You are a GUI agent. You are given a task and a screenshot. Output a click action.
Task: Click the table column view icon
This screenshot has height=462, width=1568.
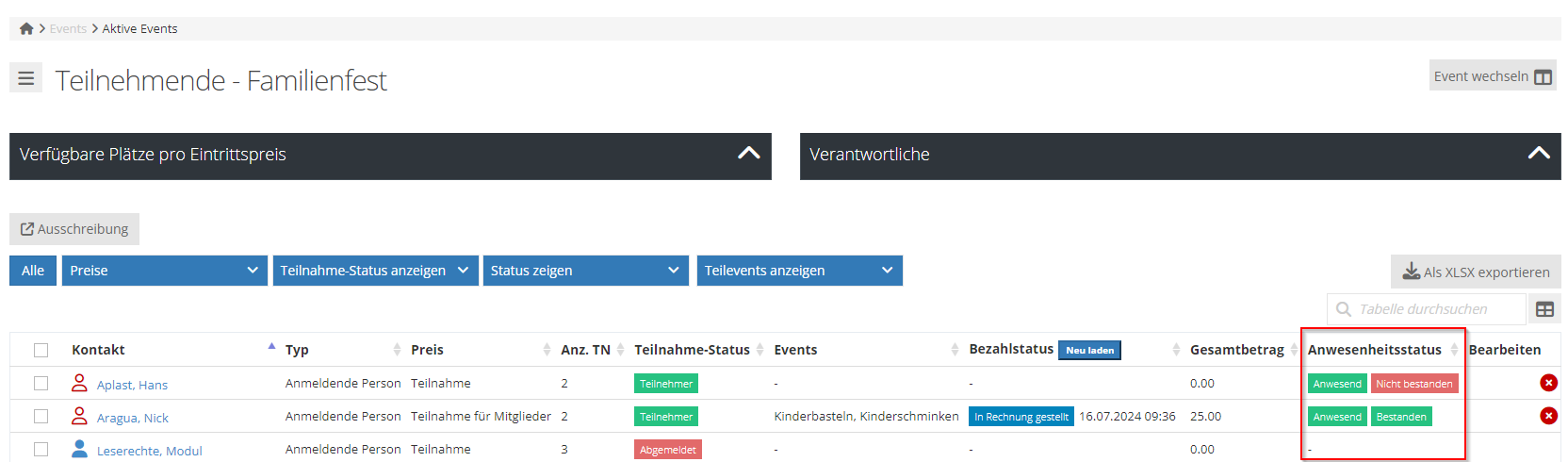point(1544,309)
